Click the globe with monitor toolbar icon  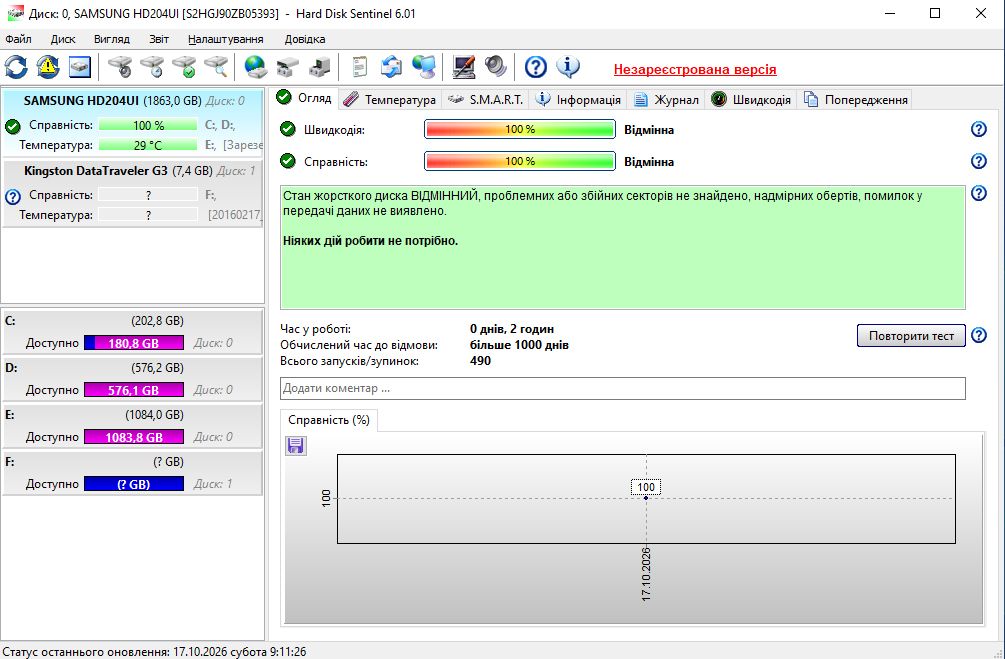[x=424, y=67]
